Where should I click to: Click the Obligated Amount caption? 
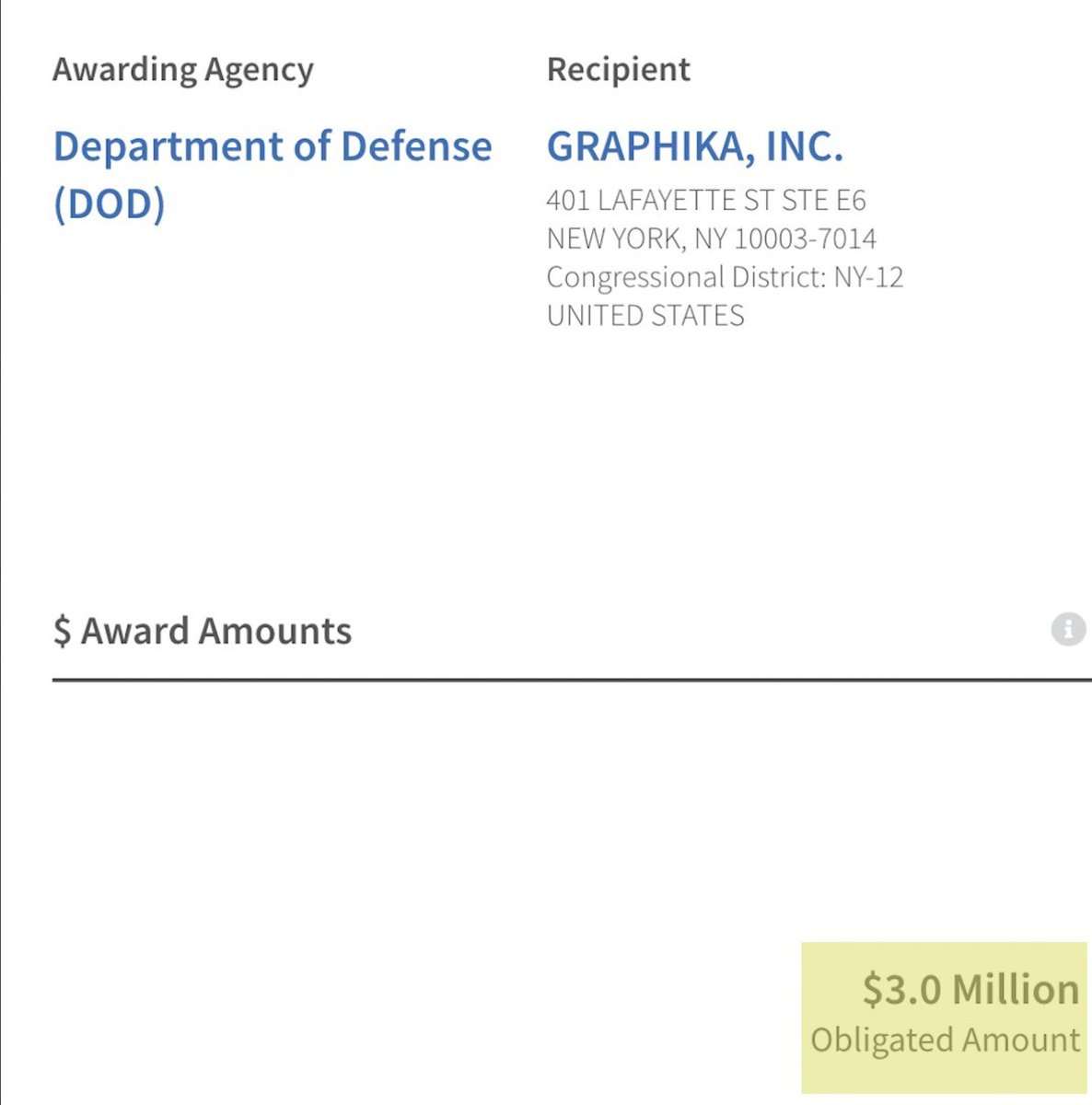coord(945,1040)
